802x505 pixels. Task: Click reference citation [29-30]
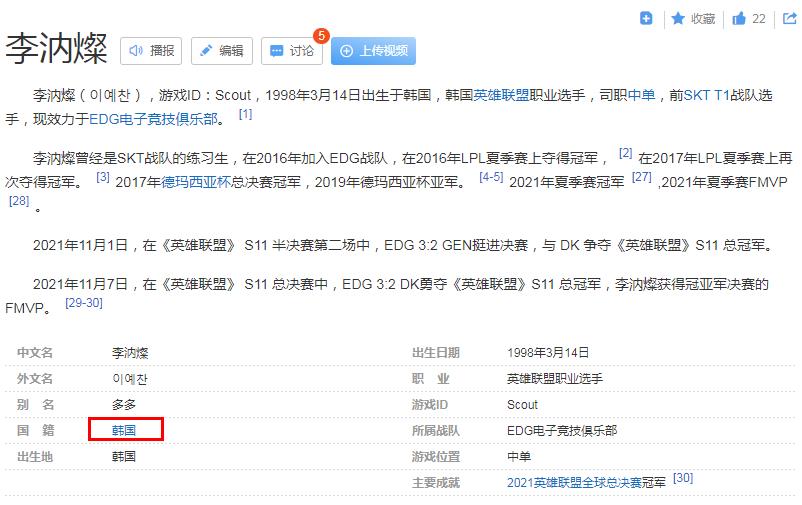[x=84, y=302]
